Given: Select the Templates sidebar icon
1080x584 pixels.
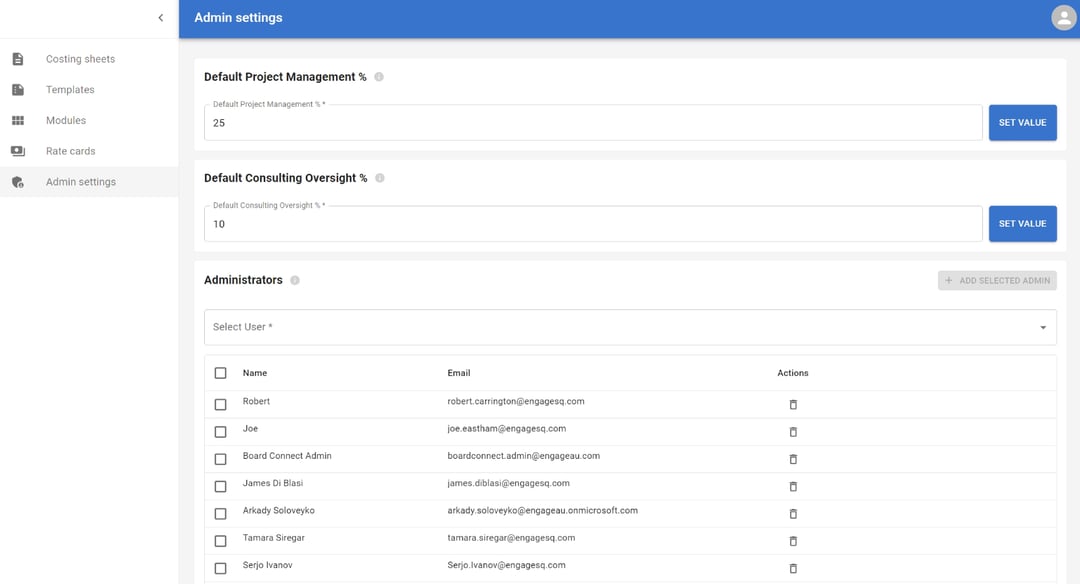Looking at the screenshot, I should pyautogui.click(x=17, y=89).
